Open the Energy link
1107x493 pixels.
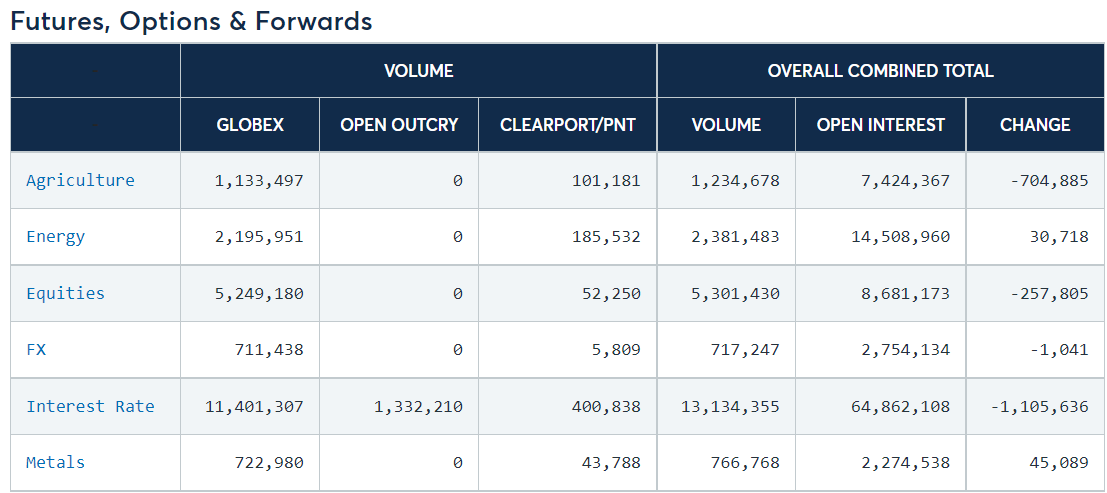point(55,237)
